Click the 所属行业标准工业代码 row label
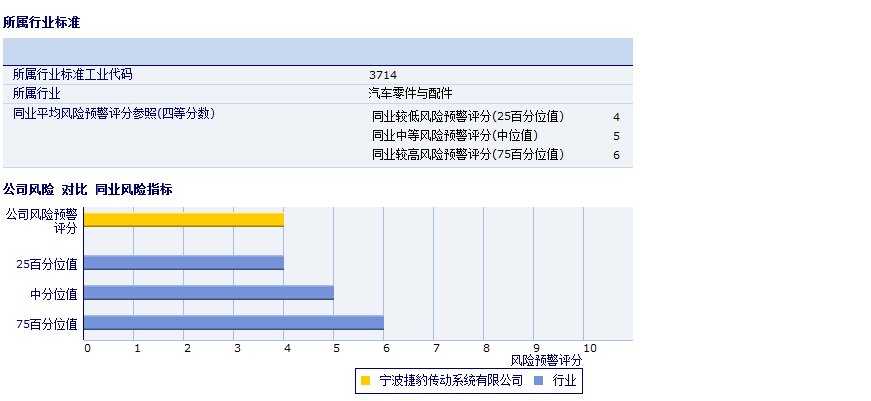The image size is (871, 401). [x=72, y=75]
